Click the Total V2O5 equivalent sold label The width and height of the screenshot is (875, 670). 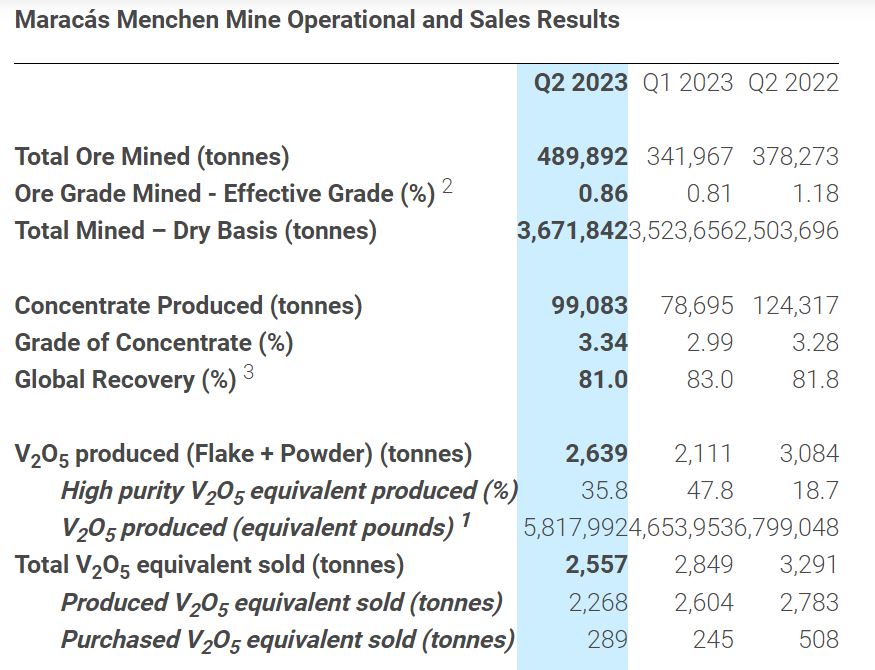click(x=209, y=565)
